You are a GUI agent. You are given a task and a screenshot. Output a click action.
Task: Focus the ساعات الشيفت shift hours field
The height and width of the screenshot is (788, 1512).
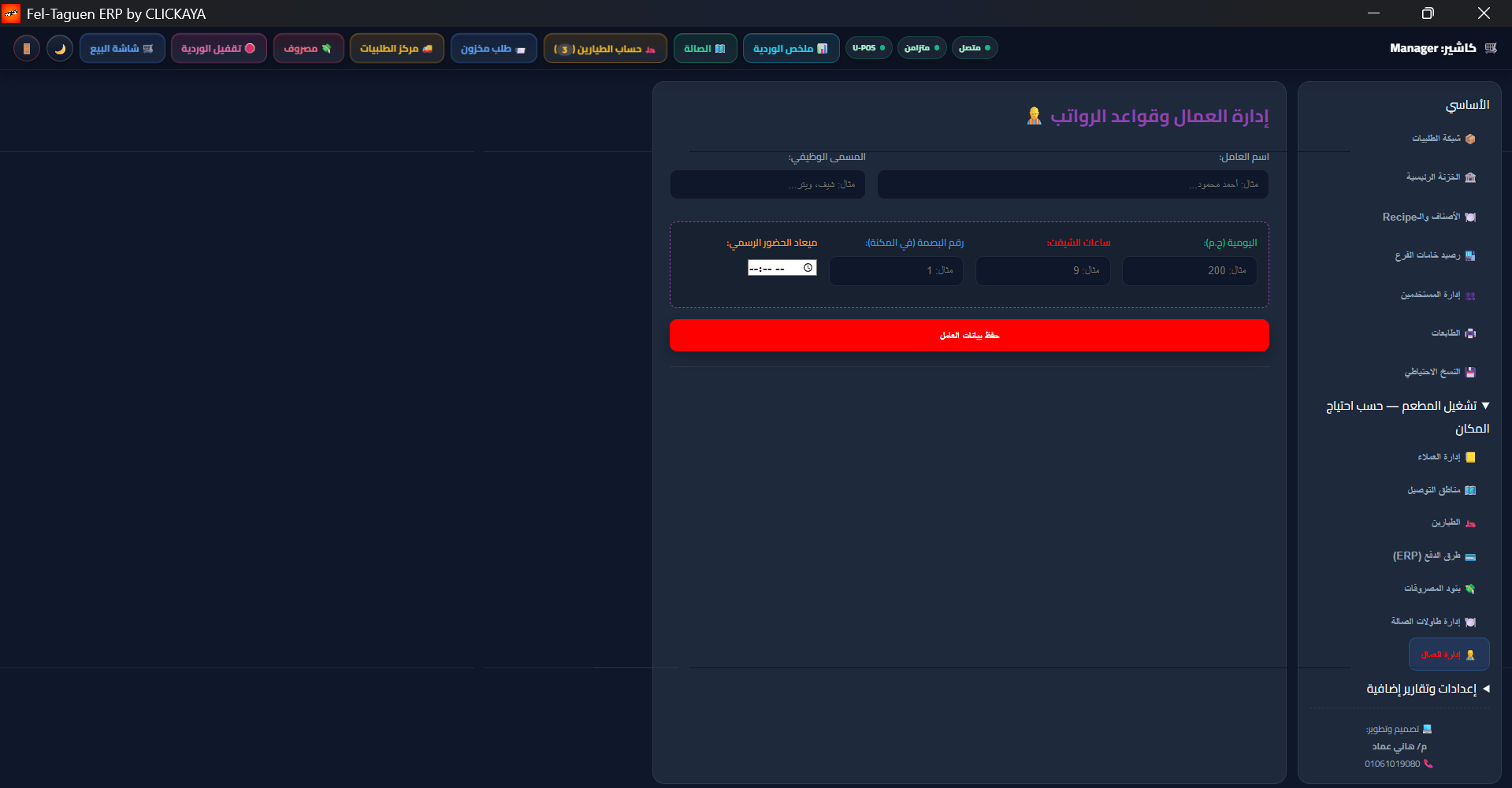pos(1042,270)
